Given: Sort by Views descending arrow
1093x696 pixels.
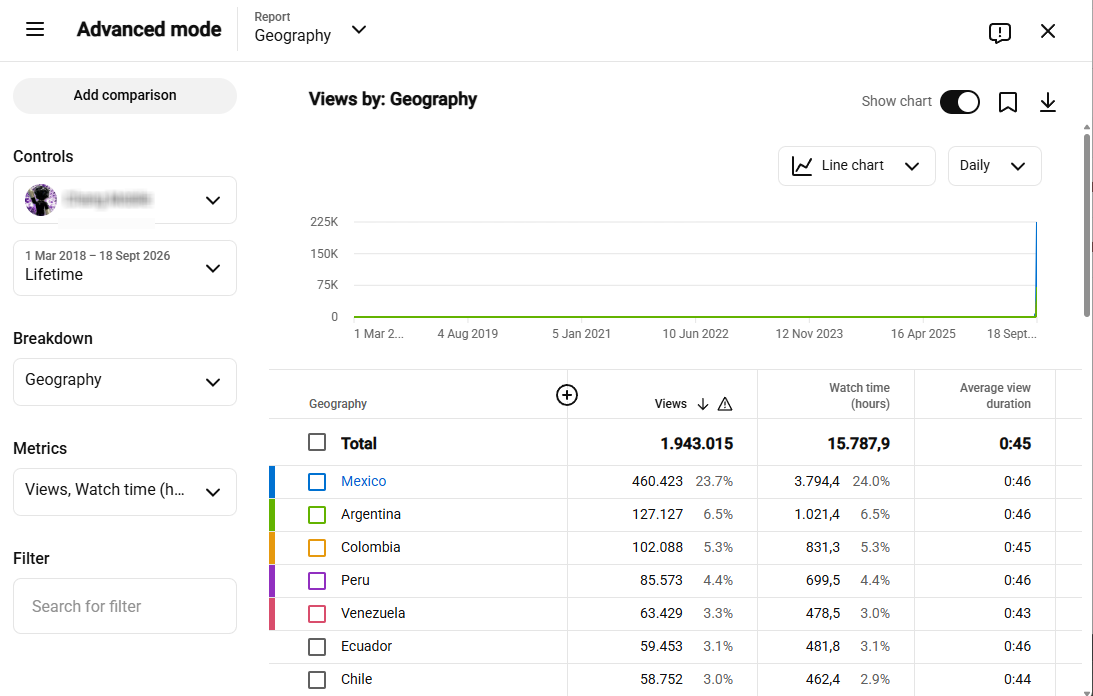Looking at the screenshot, I should pos(703,404).
